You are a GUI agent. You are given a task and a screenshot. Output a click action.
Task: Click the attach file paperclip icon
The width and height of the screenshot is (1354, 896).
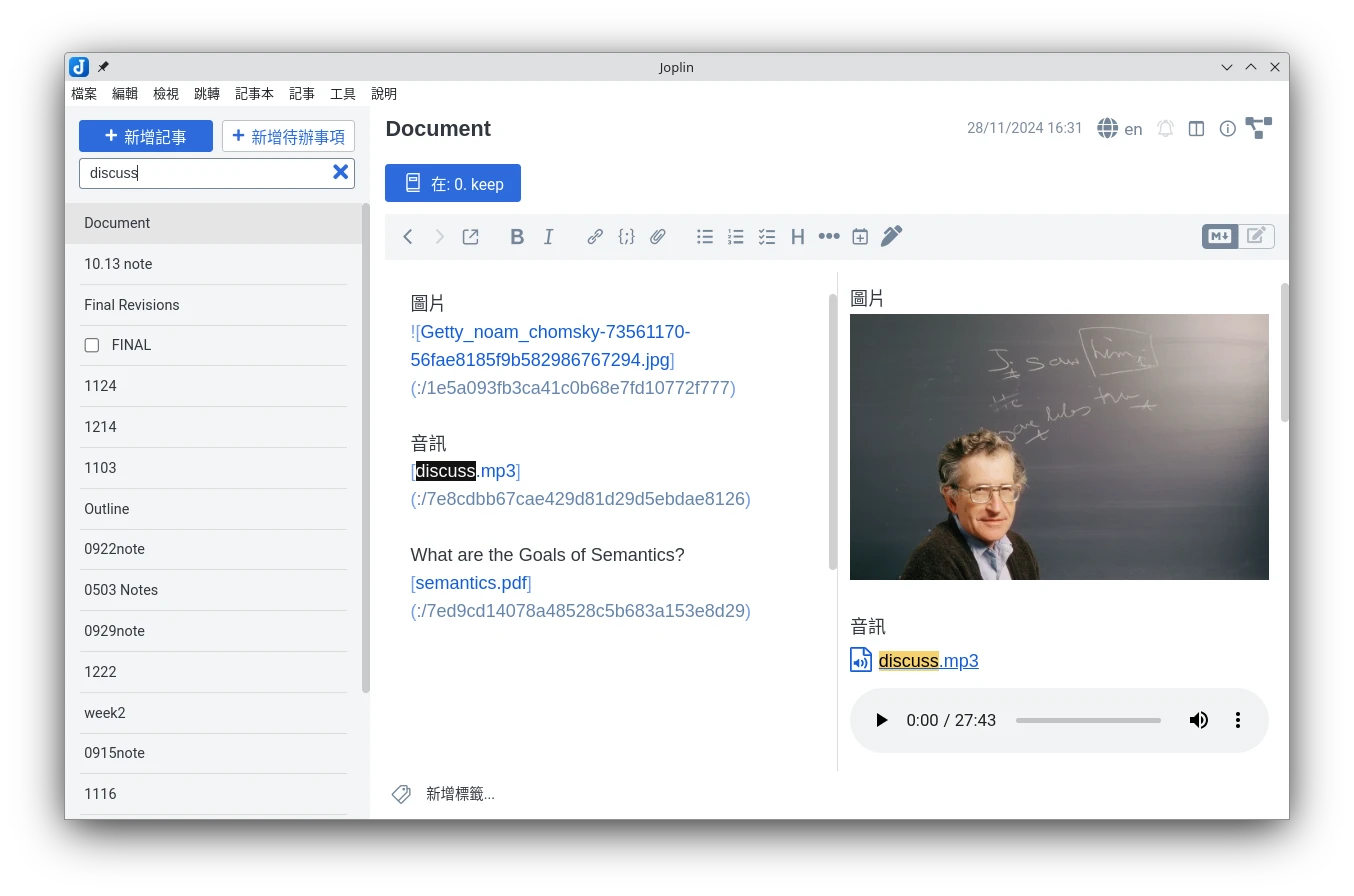pos(657,237)
